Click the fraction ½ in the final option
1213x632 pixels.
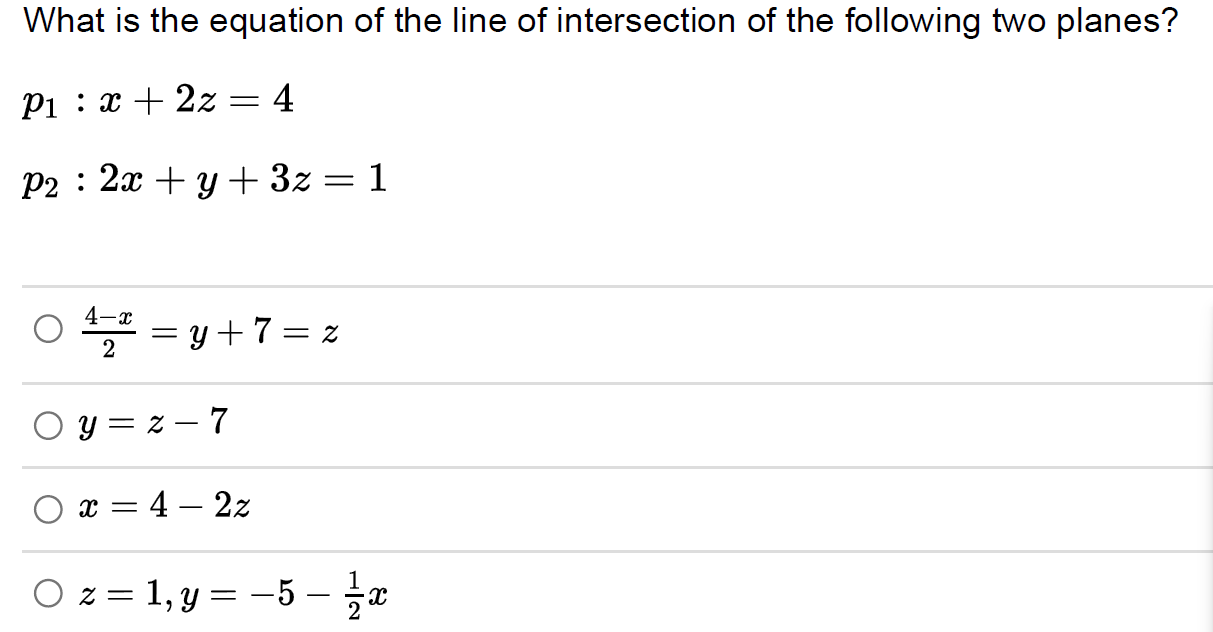point(355,592)
